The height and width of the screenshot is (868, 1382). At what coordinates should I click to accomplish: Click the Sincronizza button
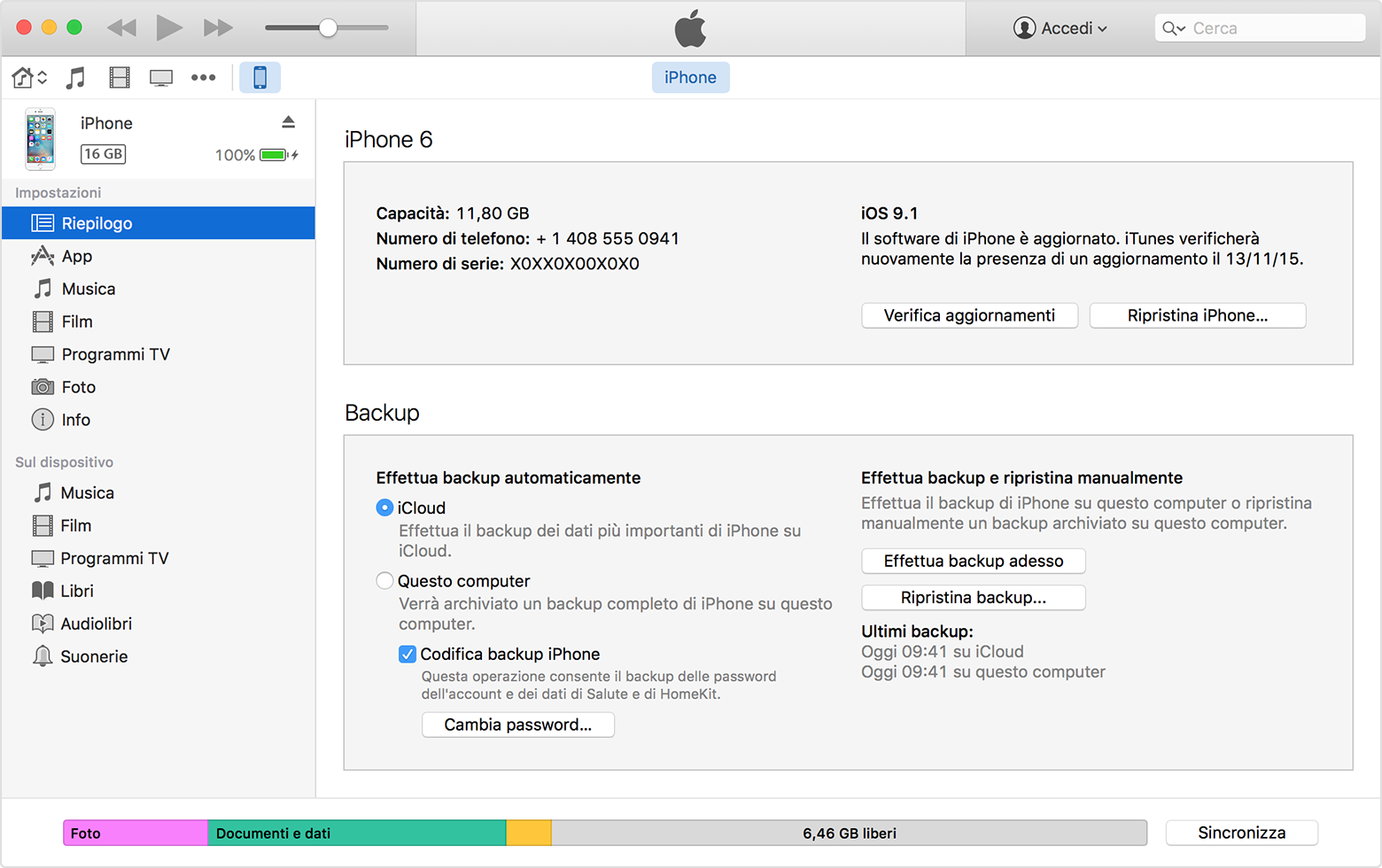1242,833
